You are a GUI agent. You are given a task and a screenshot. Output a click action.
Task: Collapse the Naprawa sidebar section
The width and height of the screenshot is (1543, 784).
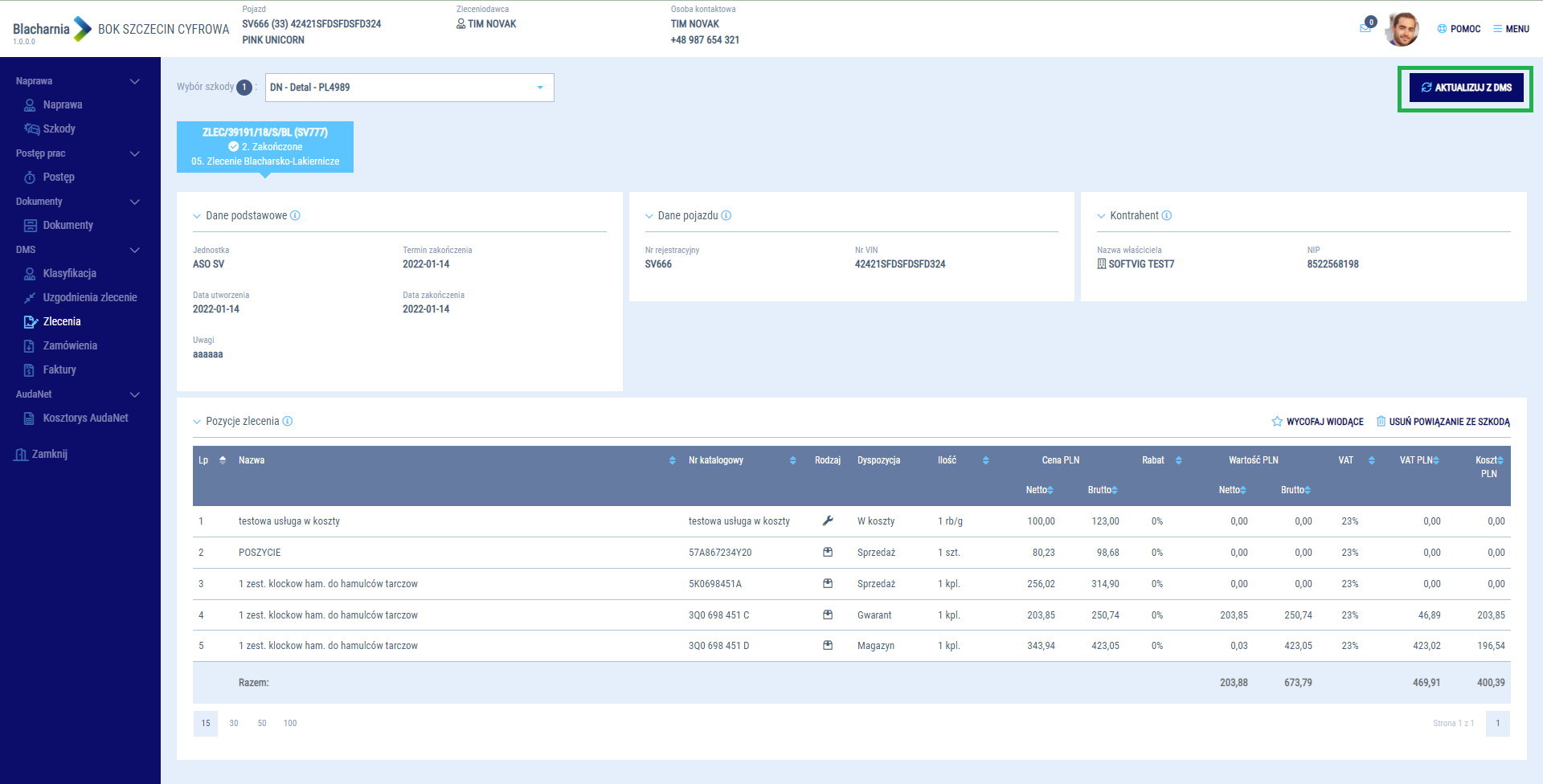click(x=135, y=81)
